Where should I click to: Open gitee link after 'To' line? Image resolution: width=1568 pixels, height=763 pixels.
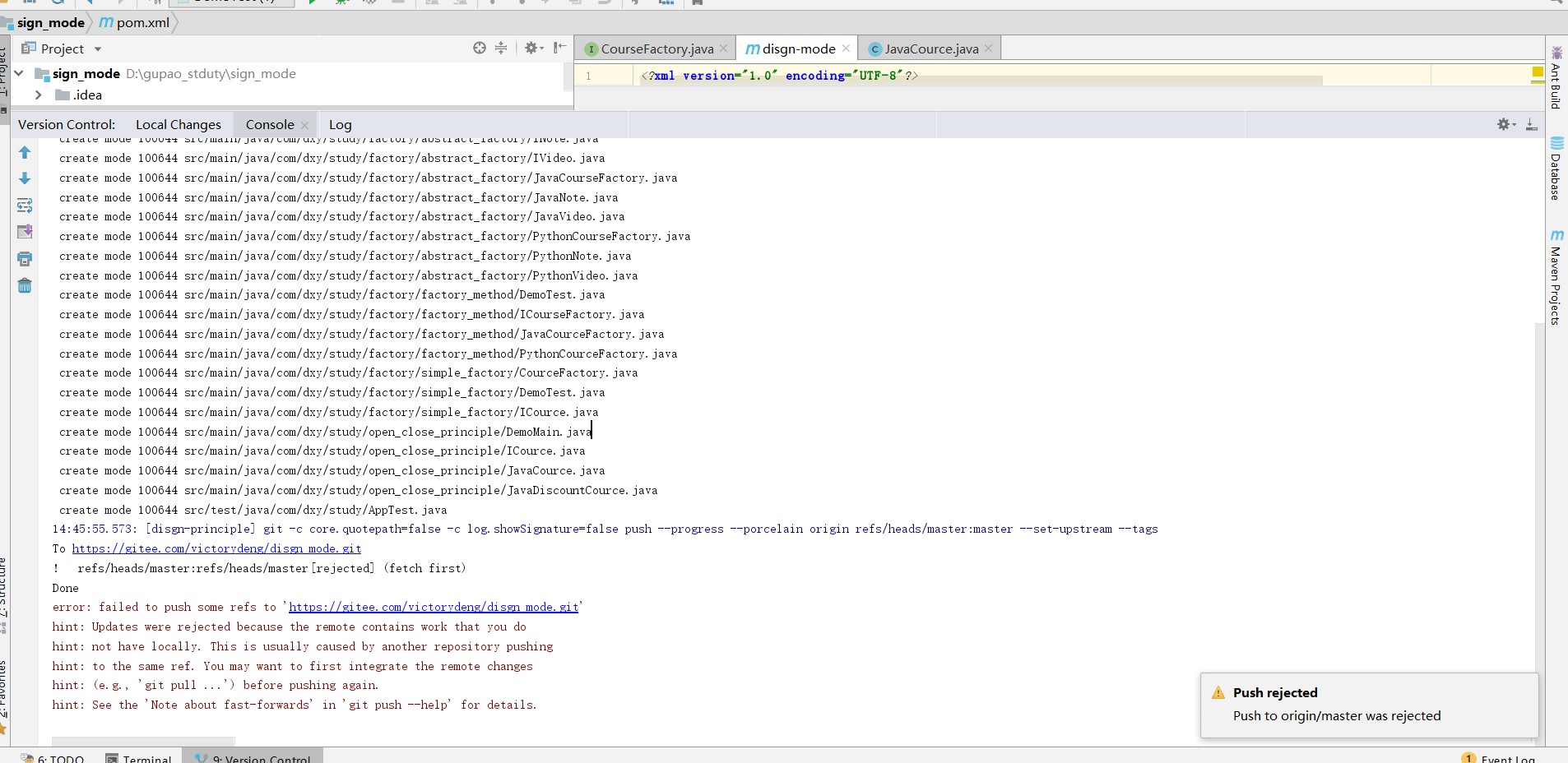pyautogui.click(x=216, y=548)
